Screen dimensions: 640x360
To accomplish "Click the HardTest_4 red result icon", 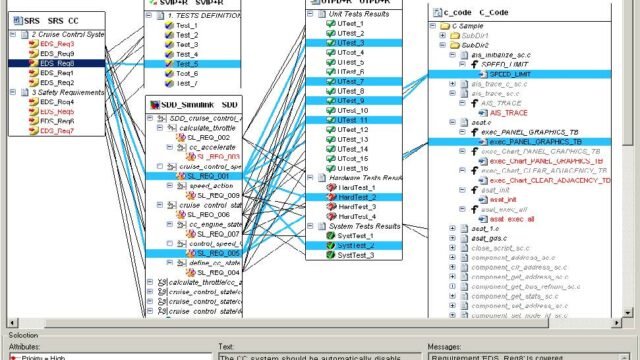I will pos(331,216).
